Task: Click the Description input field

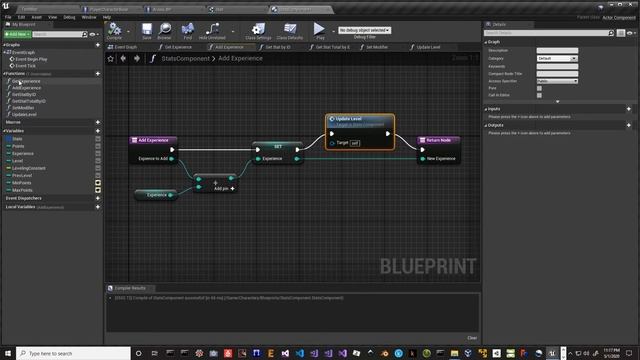Action: pos(557,51)
